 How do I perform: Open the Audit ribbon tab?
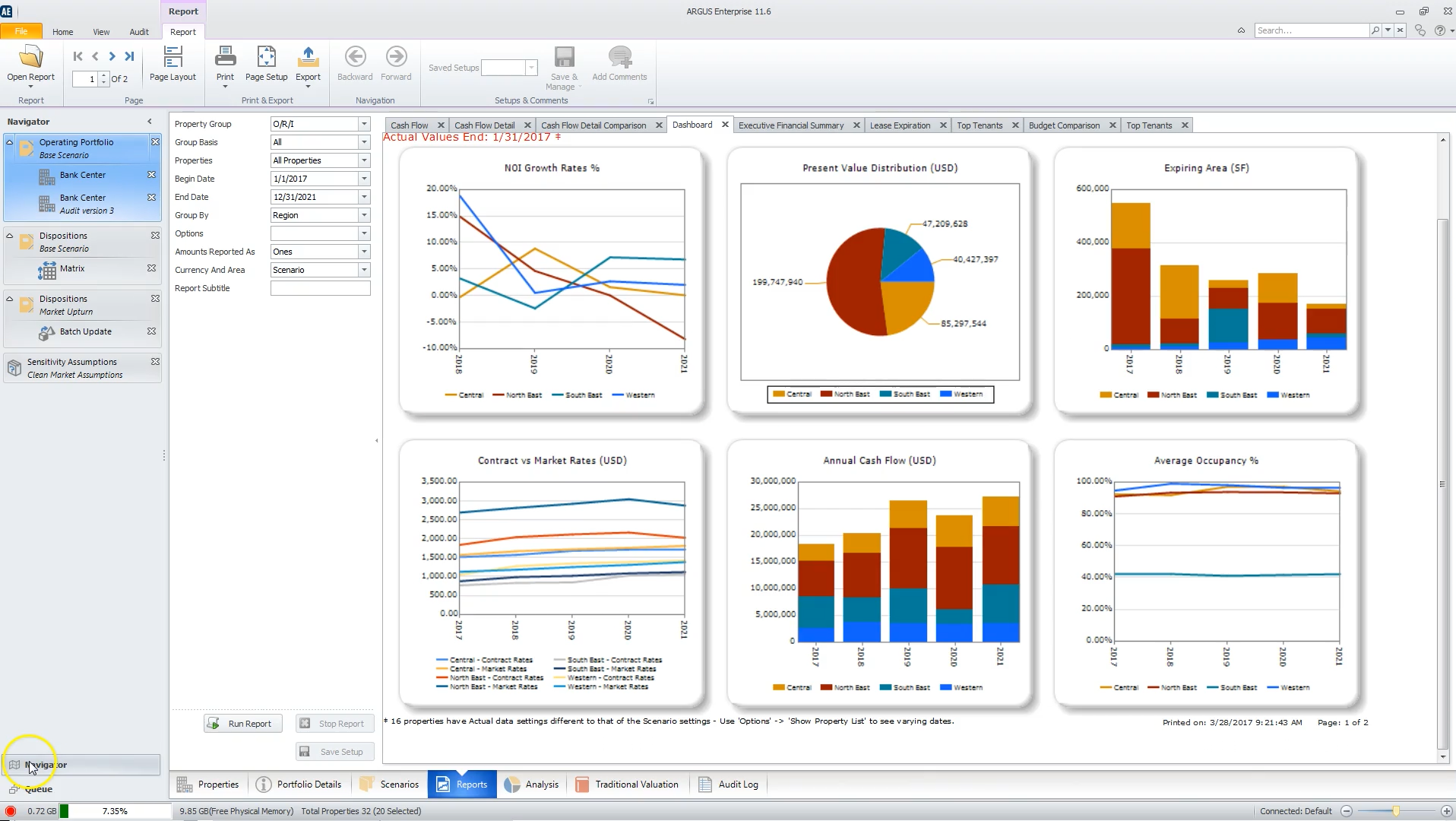[139, 32]
